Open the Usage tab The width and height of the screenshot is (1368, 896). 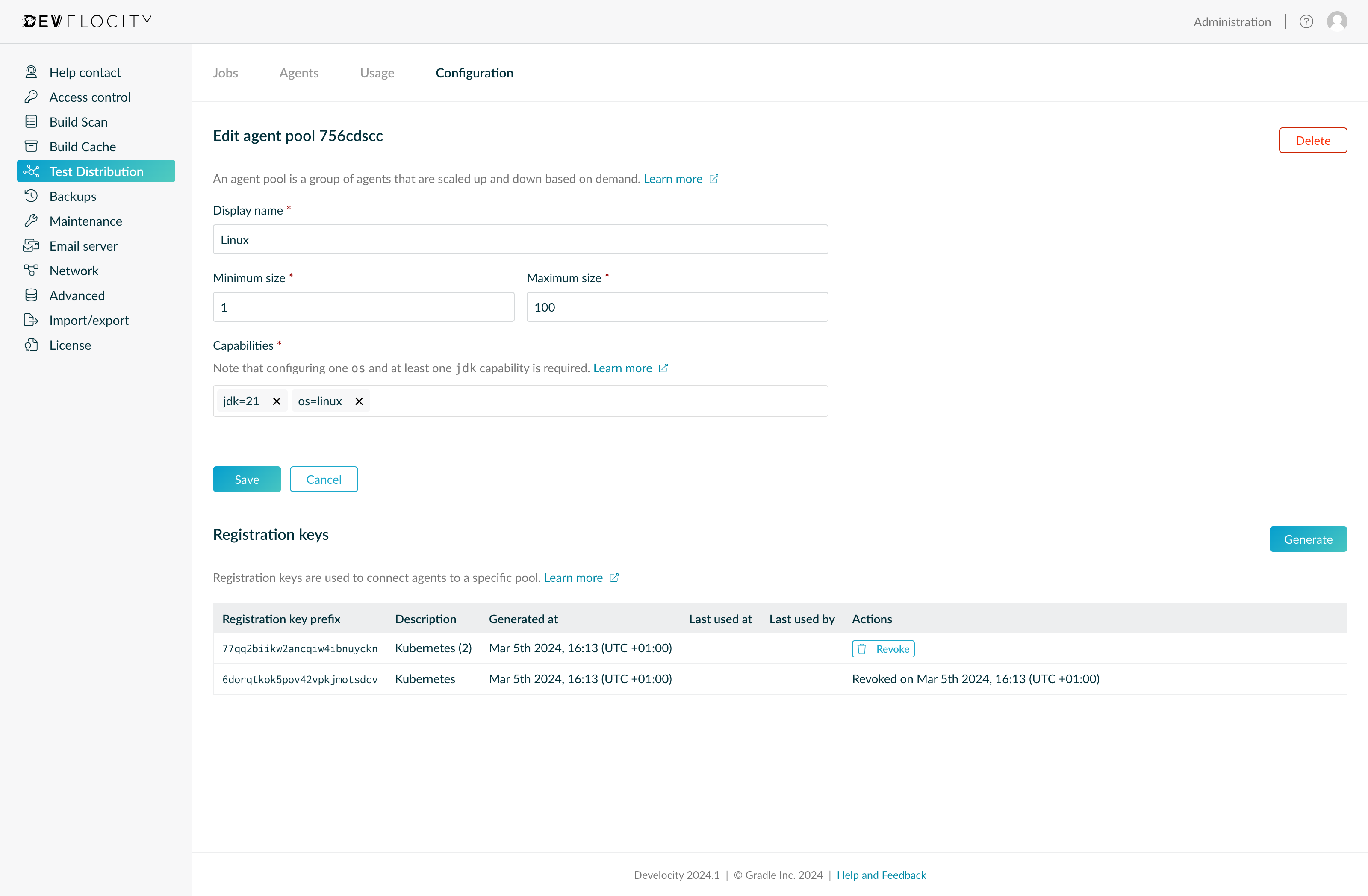[377, 72]
